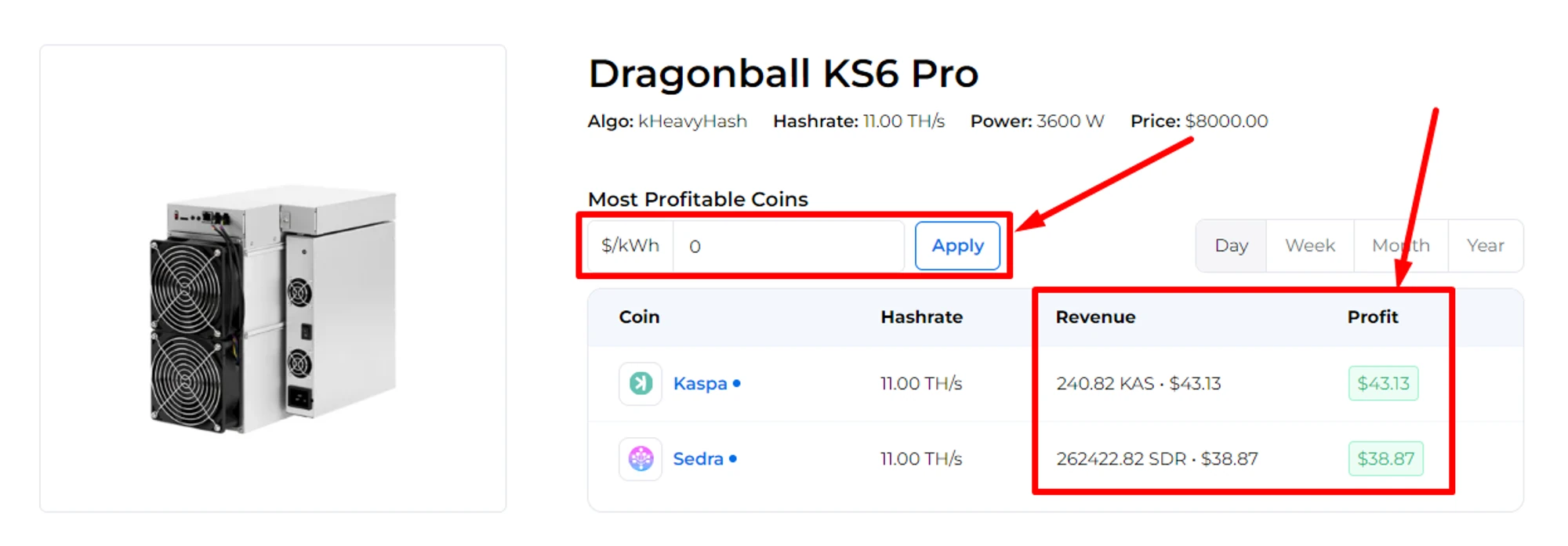1568x546 pixels.
Task: Click the $/kWh electricity cost field
Action: (x=788, y=246)
